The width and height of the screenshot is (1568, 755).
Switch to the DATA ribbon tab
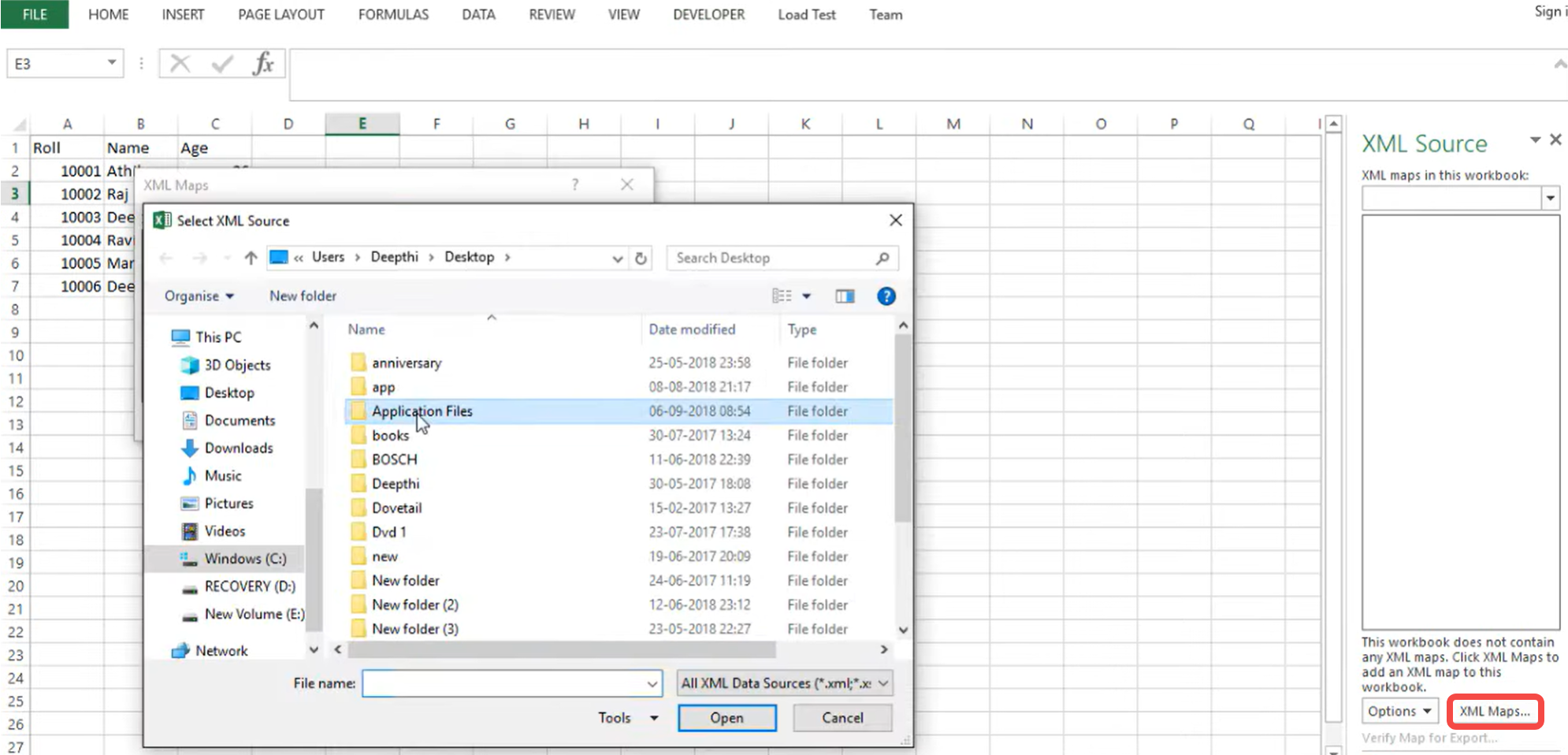[x=478, y=14]
